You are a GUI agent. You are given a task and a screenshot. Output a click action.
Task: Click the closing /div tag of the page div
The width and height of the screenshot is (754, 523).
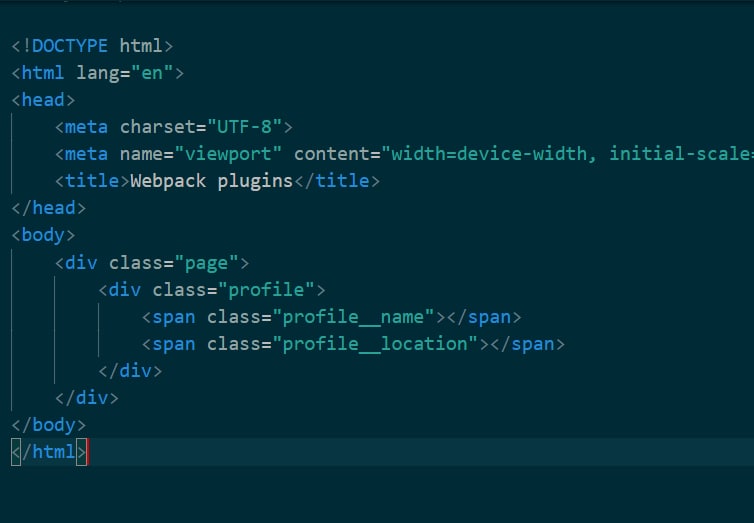coord(87,398)
